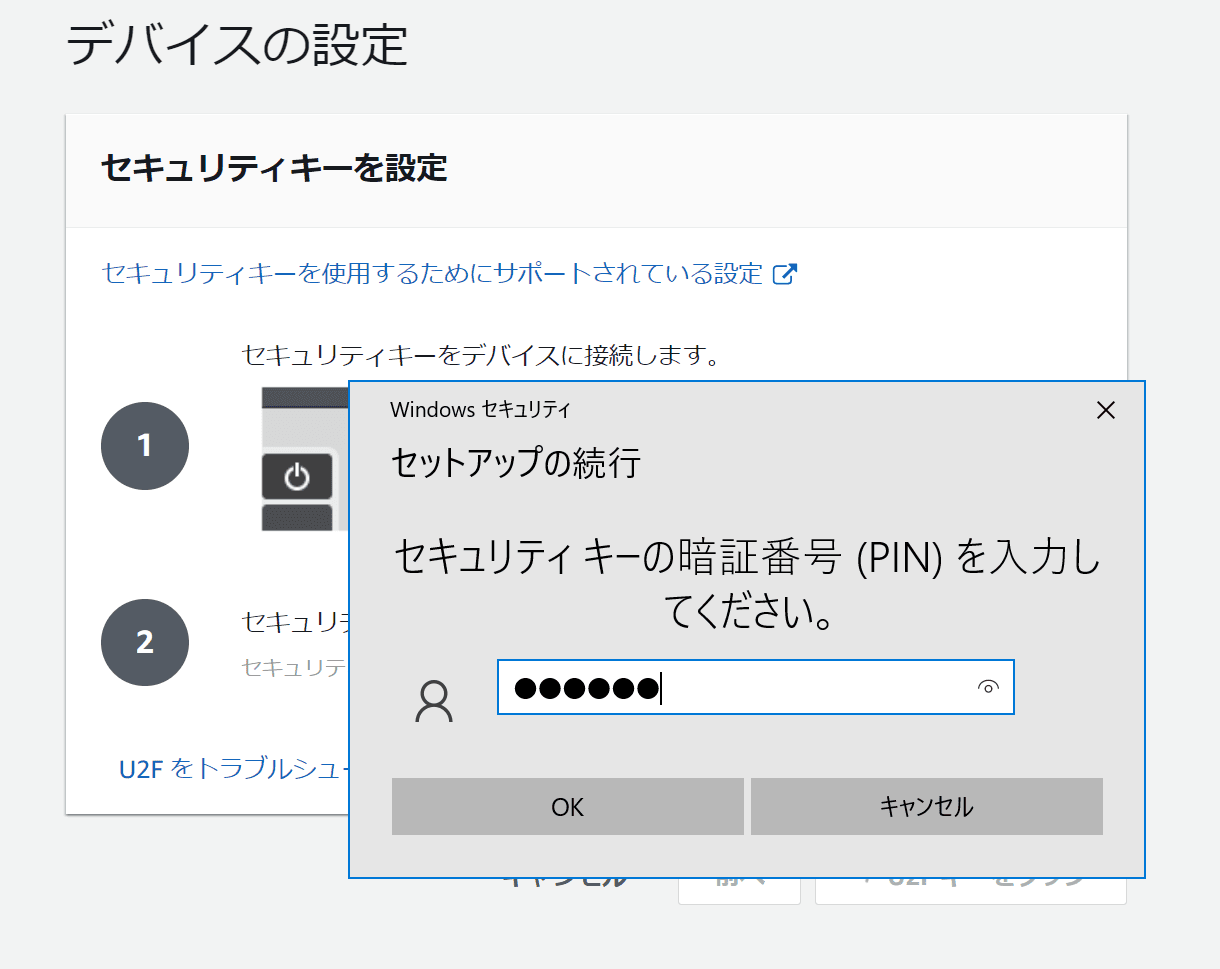
Task: Click OK in the Windows security dialog
Action: (x=567, y=806)
